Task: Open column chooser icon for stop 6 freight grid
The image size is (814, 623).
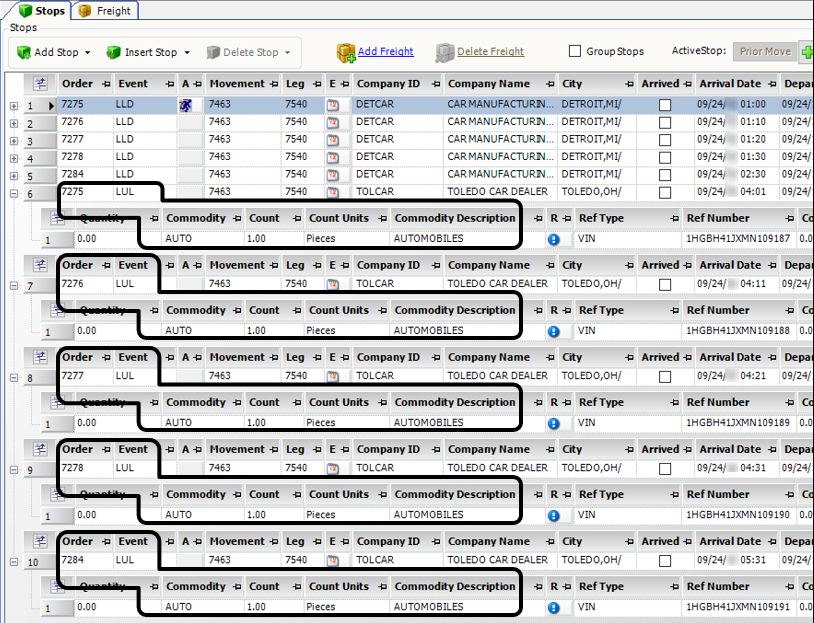Action: (57, 219)
